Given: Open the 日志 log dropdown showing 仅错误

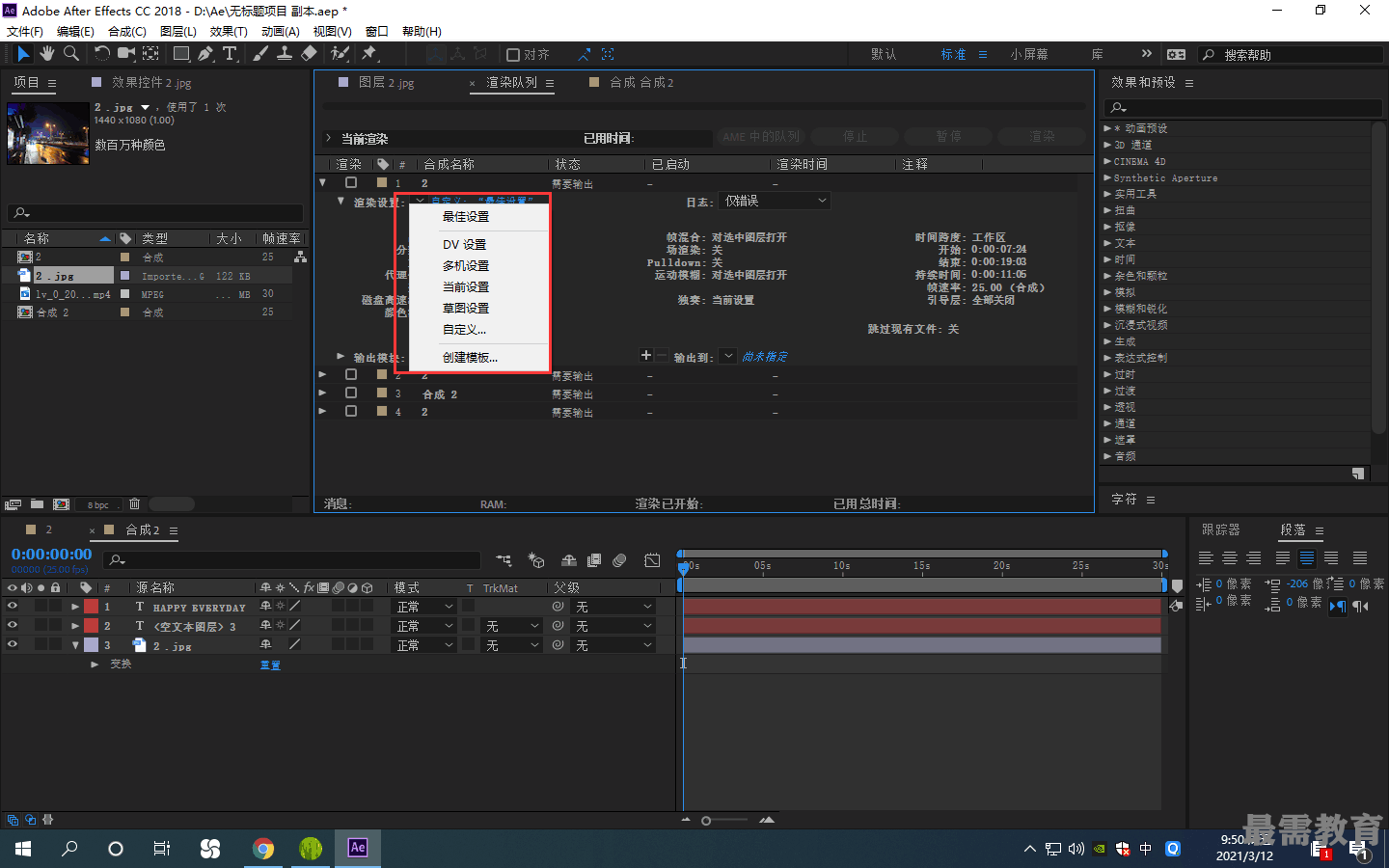Looking at the screenshot, I should point(776,201).
